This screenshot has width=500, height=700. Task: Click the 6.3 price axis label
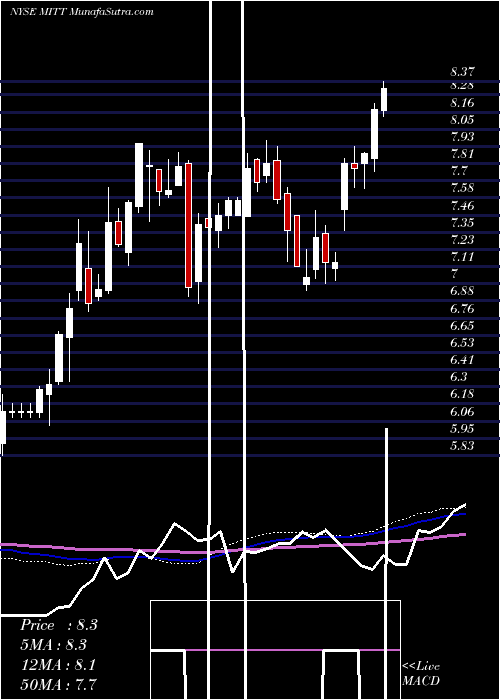click(x=459, y=377)
